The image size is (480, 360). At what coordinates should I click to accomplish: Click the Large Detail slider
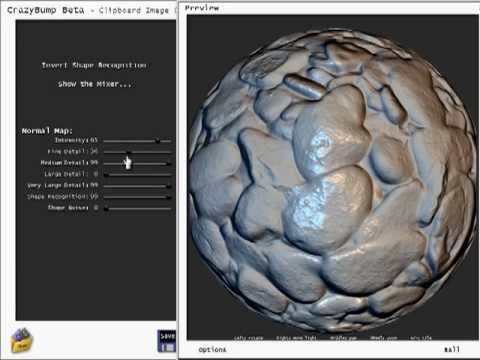(x=137, y=175)
